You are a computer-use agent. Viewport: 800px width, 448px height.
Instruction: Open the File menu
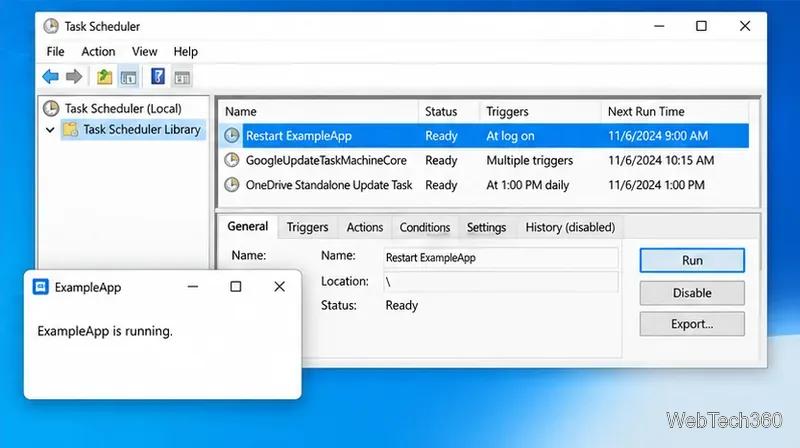click(x=55, y=52)
